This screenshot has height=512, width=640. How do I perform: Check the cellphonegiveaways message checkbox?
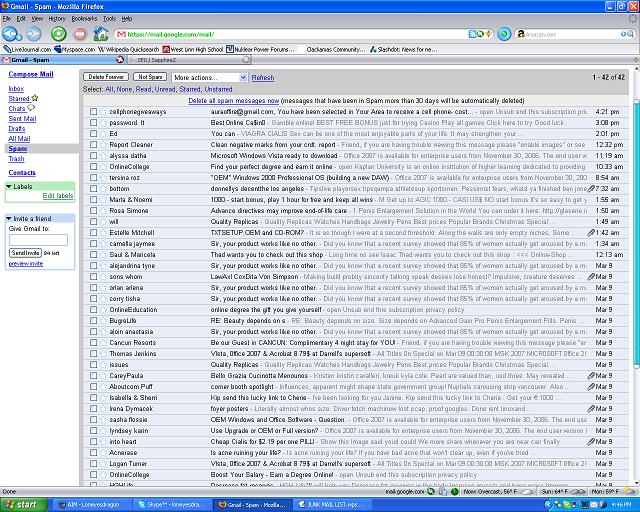pyautogui.click(x=93, y=111)
